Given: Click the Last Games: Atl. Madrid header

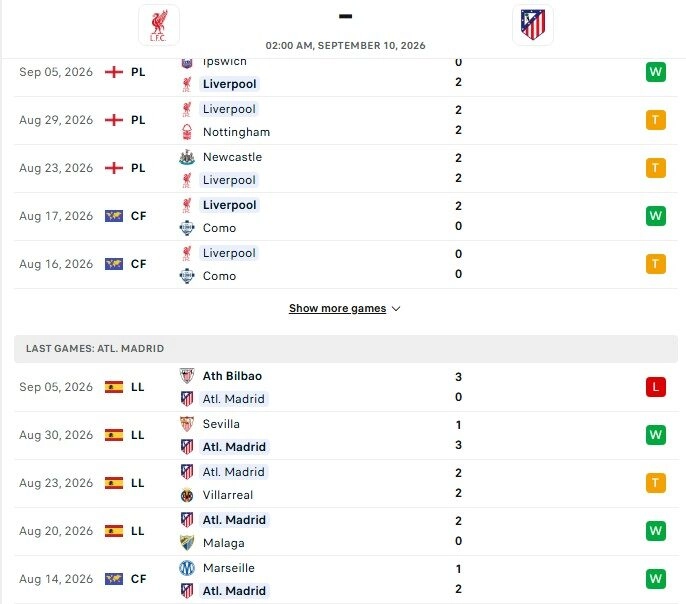Looking at the screenshot, I should pos(346,349).
